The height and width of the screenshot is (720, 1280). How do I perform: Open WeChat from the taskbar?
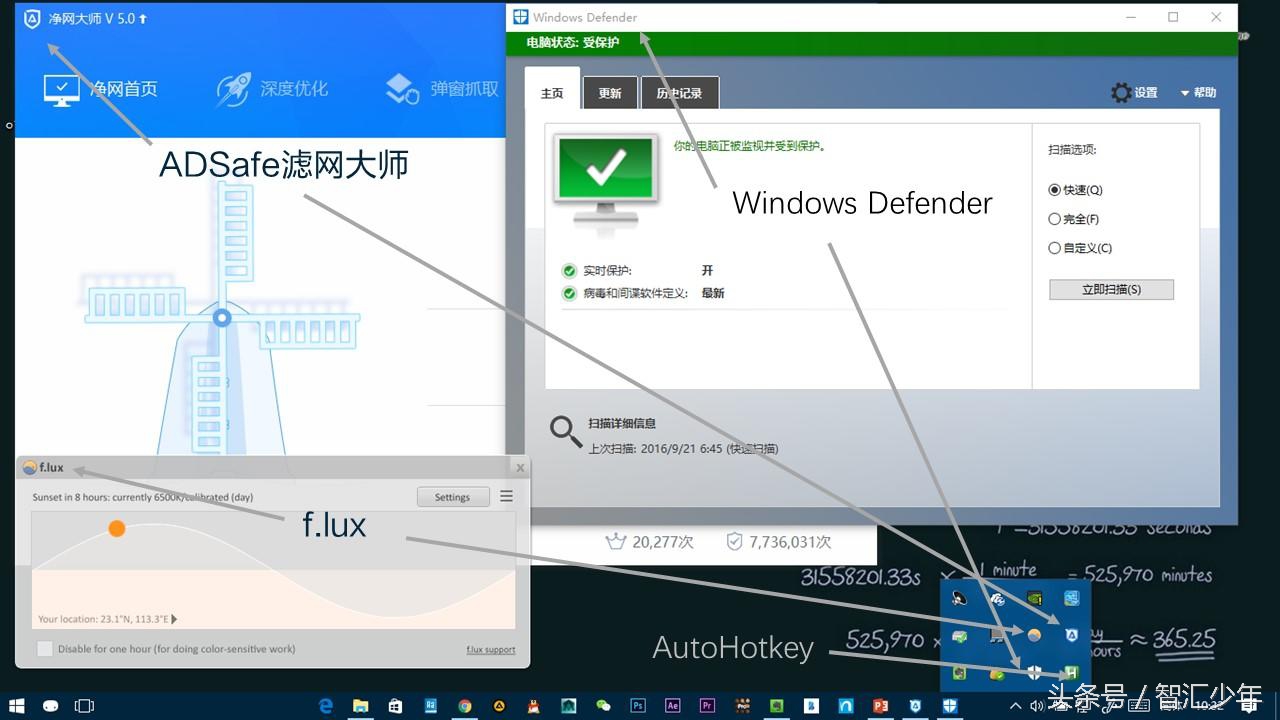click(x=603, y=706)
